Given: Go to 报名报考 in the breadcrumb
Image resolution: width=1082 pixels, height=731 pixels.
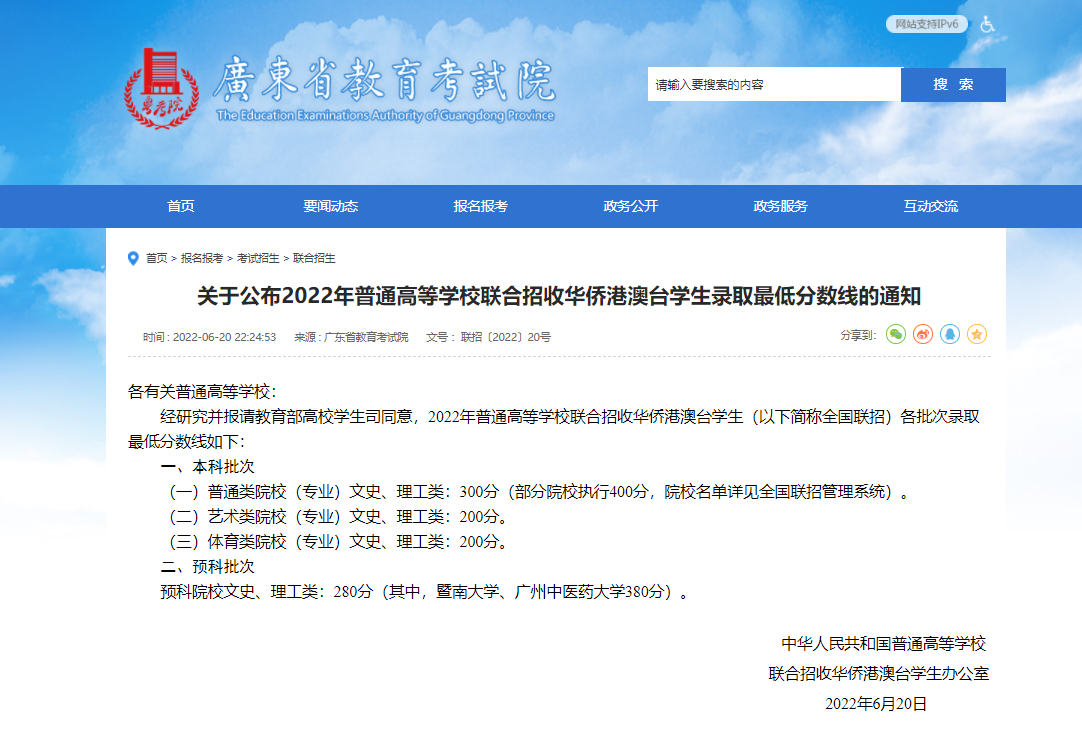Looking at the screenshot, I should pos(201,258).
